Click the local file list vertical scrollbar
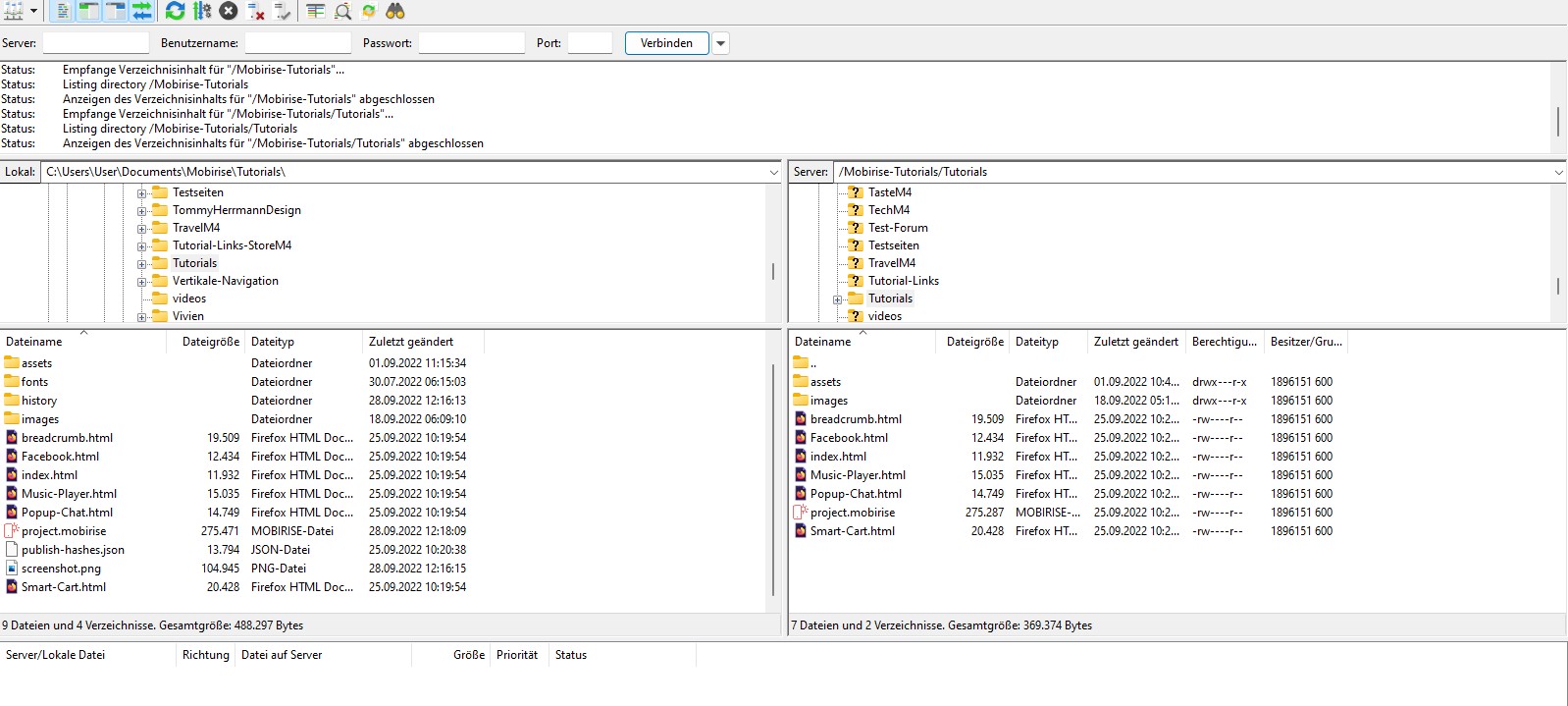The image size is (1568, 706). [x=773, y=481]
